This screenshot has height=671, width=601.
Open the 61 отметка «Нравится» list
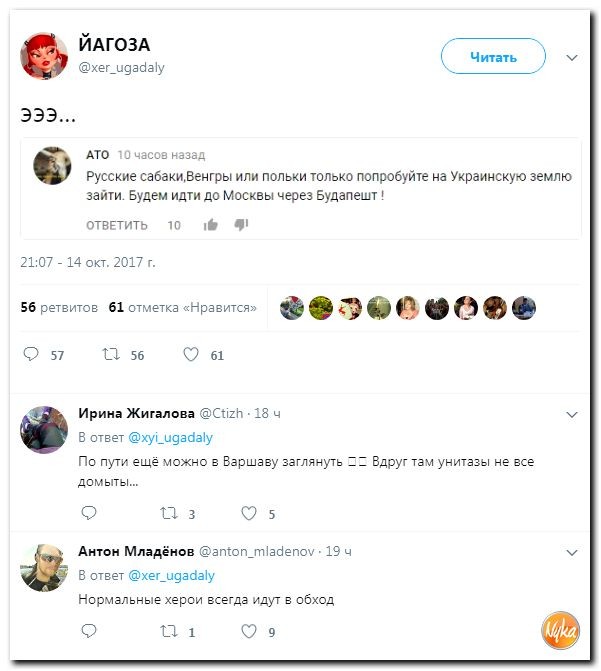tap(183, 307)
